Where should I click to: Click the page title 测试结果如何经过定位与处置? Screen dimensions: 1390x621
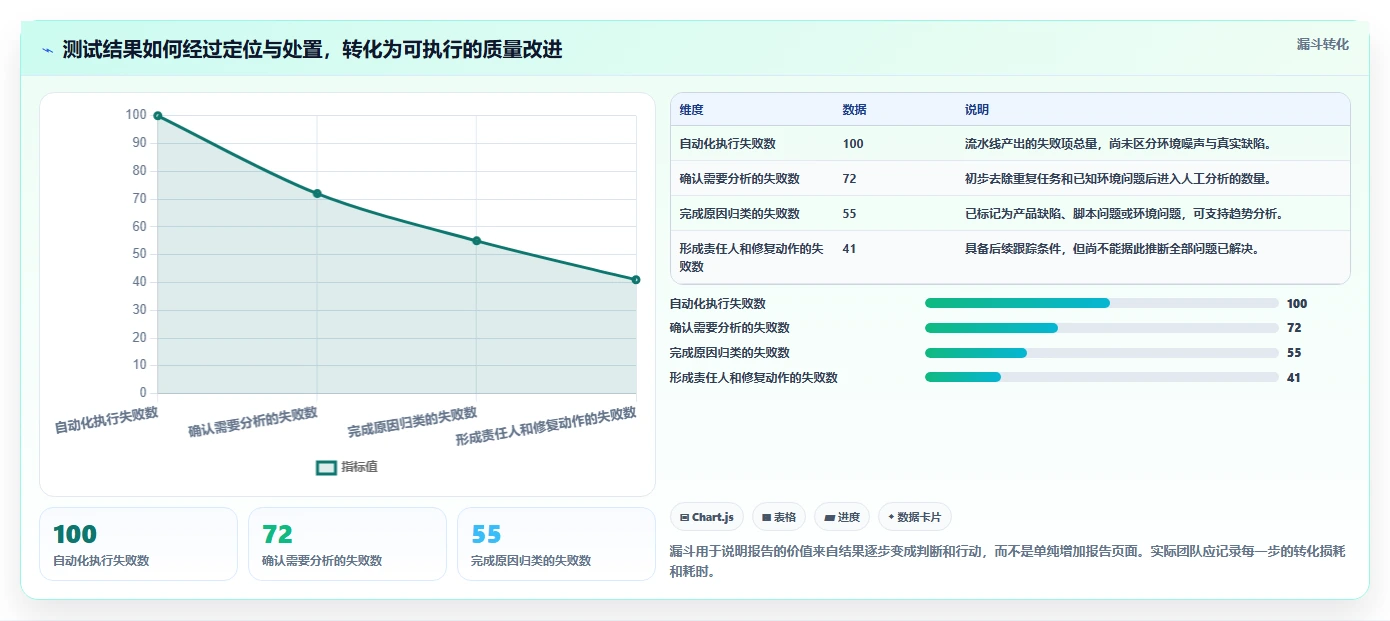[312, 49]
